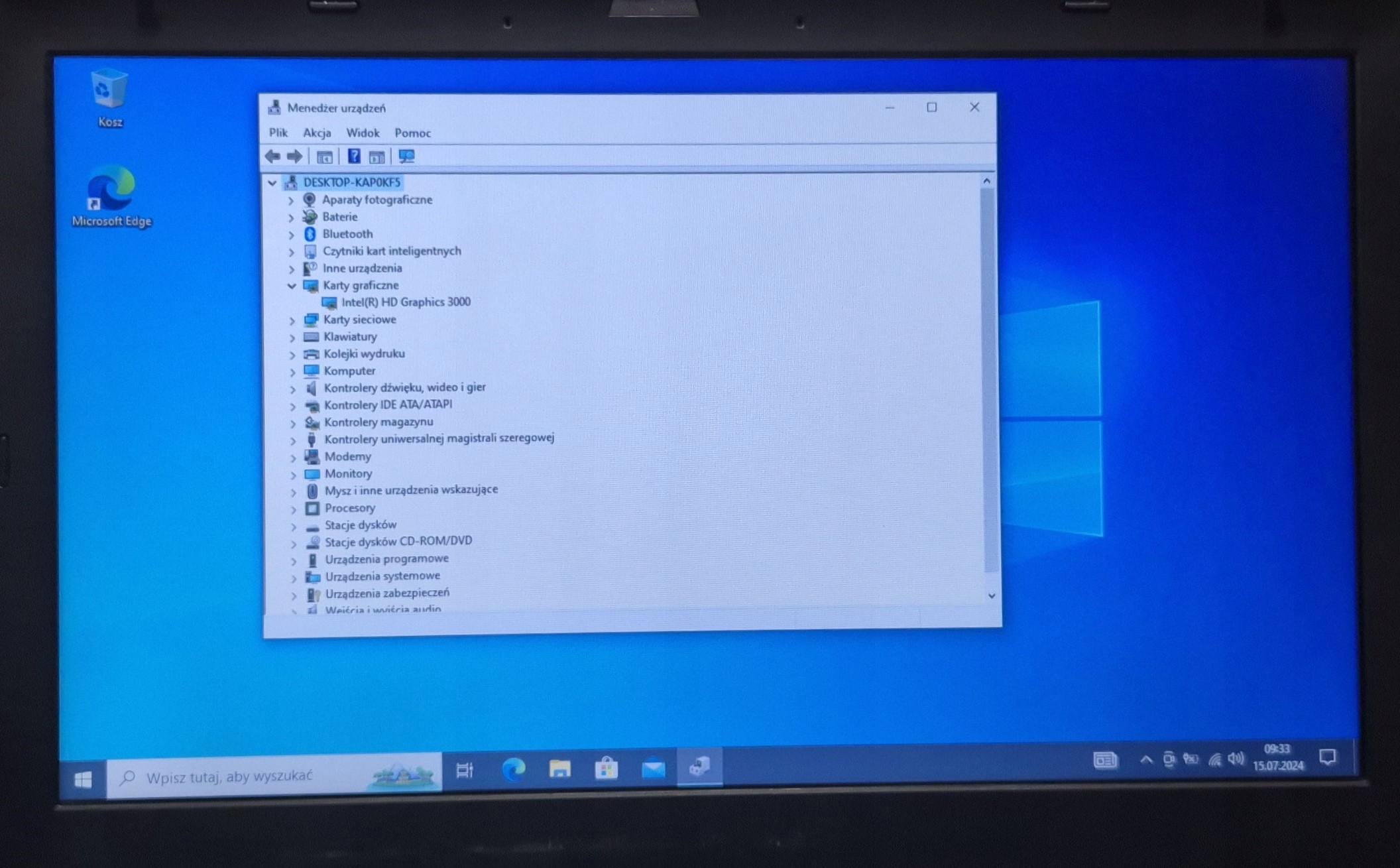
Task: Open the Mail app in taskbar
Action: [x=654, y=768]
